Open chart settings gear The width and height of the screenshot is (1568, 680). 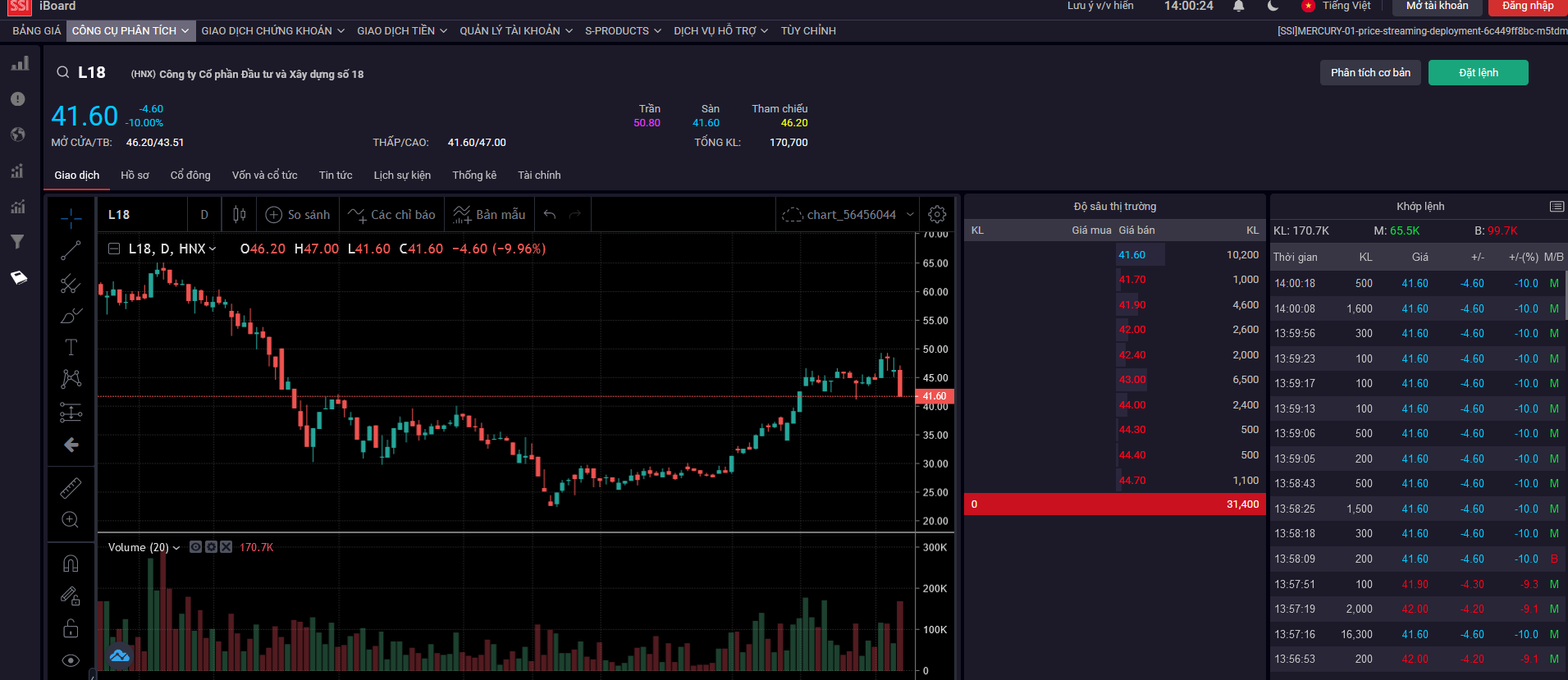coord(937,215)
